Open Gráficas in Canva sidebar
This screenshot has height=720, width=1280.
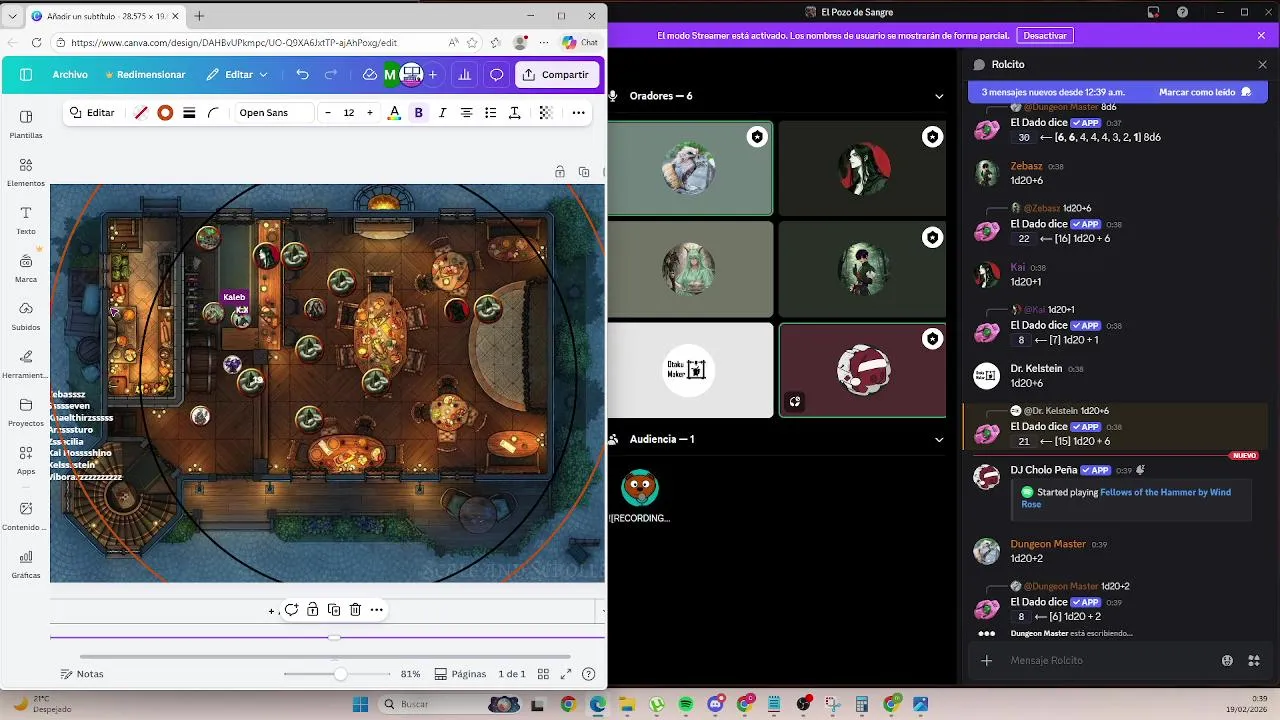pos(26,564)
